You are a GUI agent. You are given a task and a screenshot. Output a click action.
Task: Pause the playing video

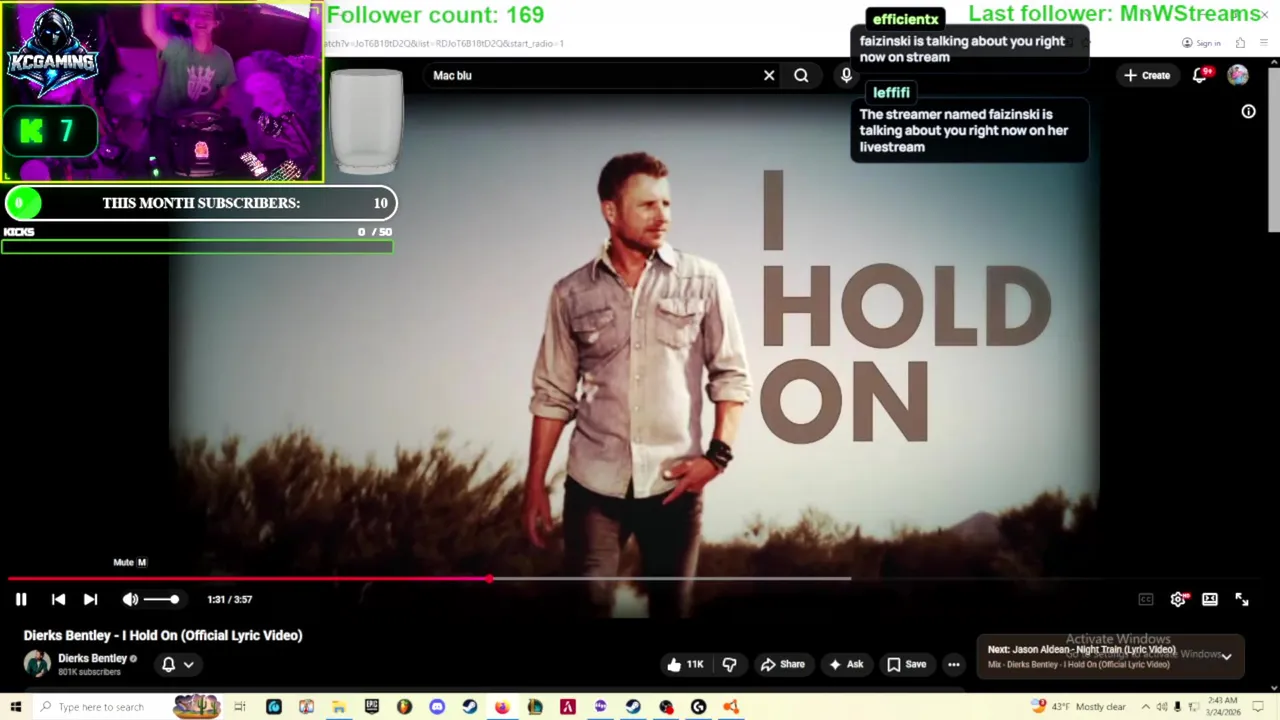[x=21, y=599]
